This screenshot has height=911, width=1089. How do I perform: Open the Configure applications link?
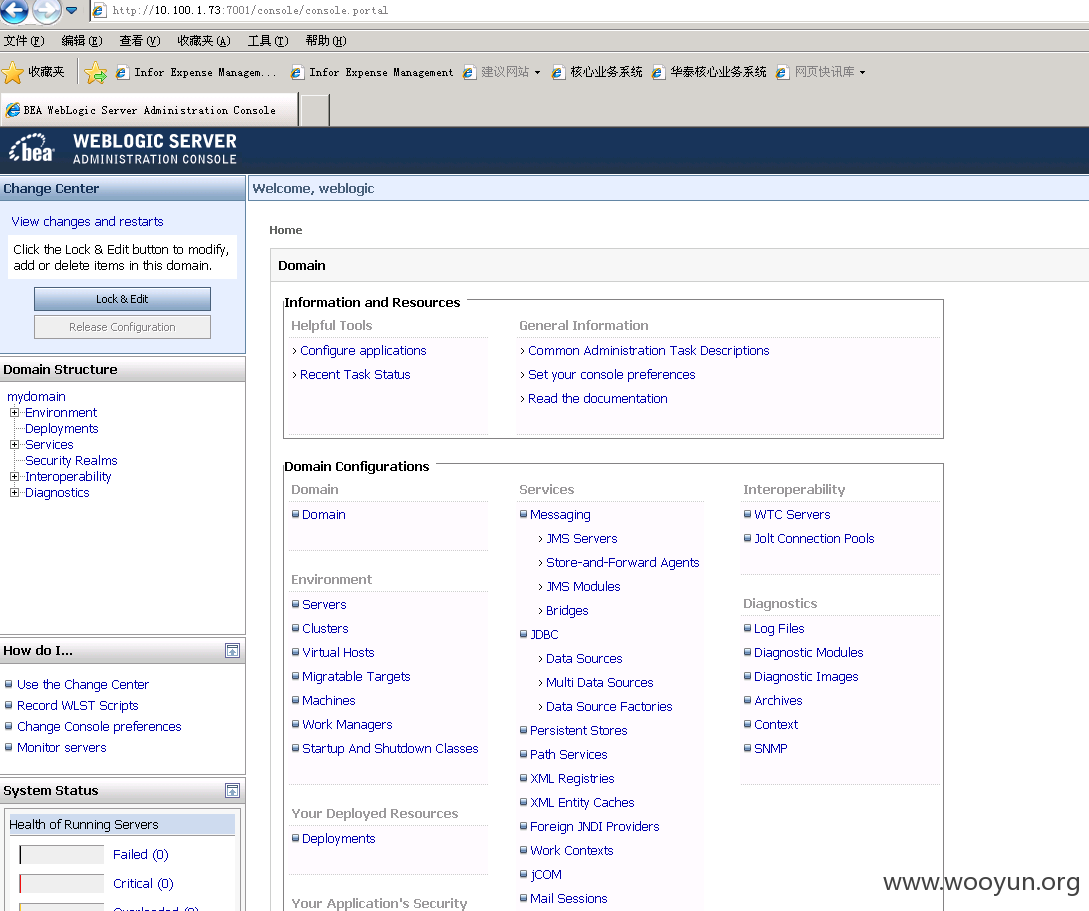(x=363, y=351)
